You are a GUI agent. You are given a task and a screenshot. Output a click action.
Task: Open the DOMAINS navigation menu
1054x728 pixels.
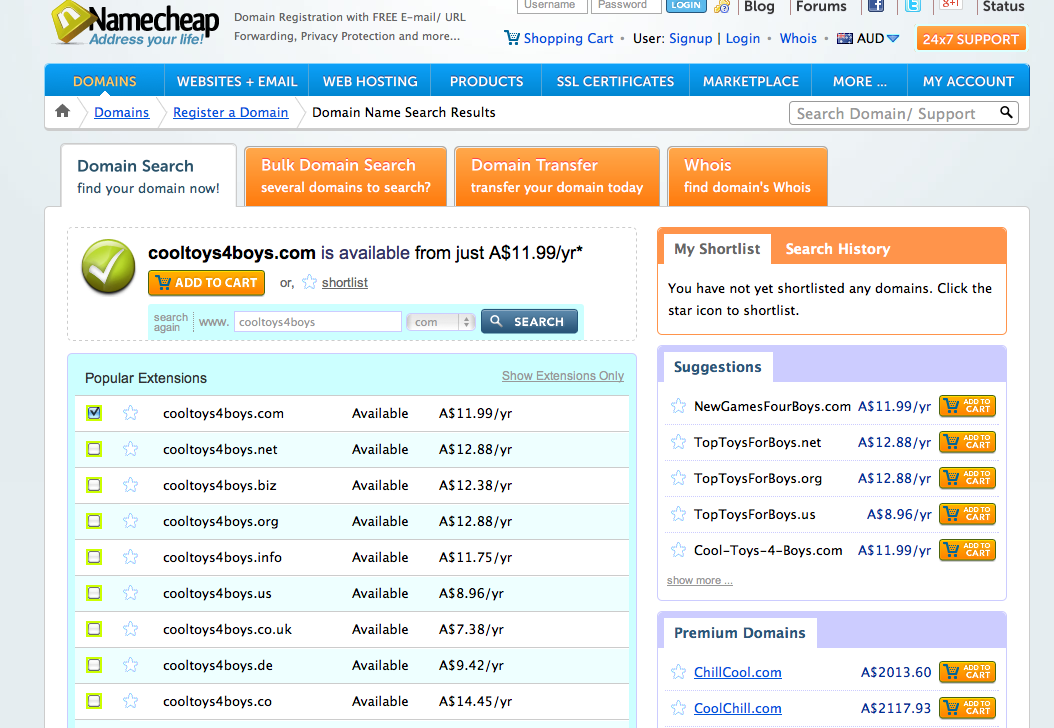(105, 81)
